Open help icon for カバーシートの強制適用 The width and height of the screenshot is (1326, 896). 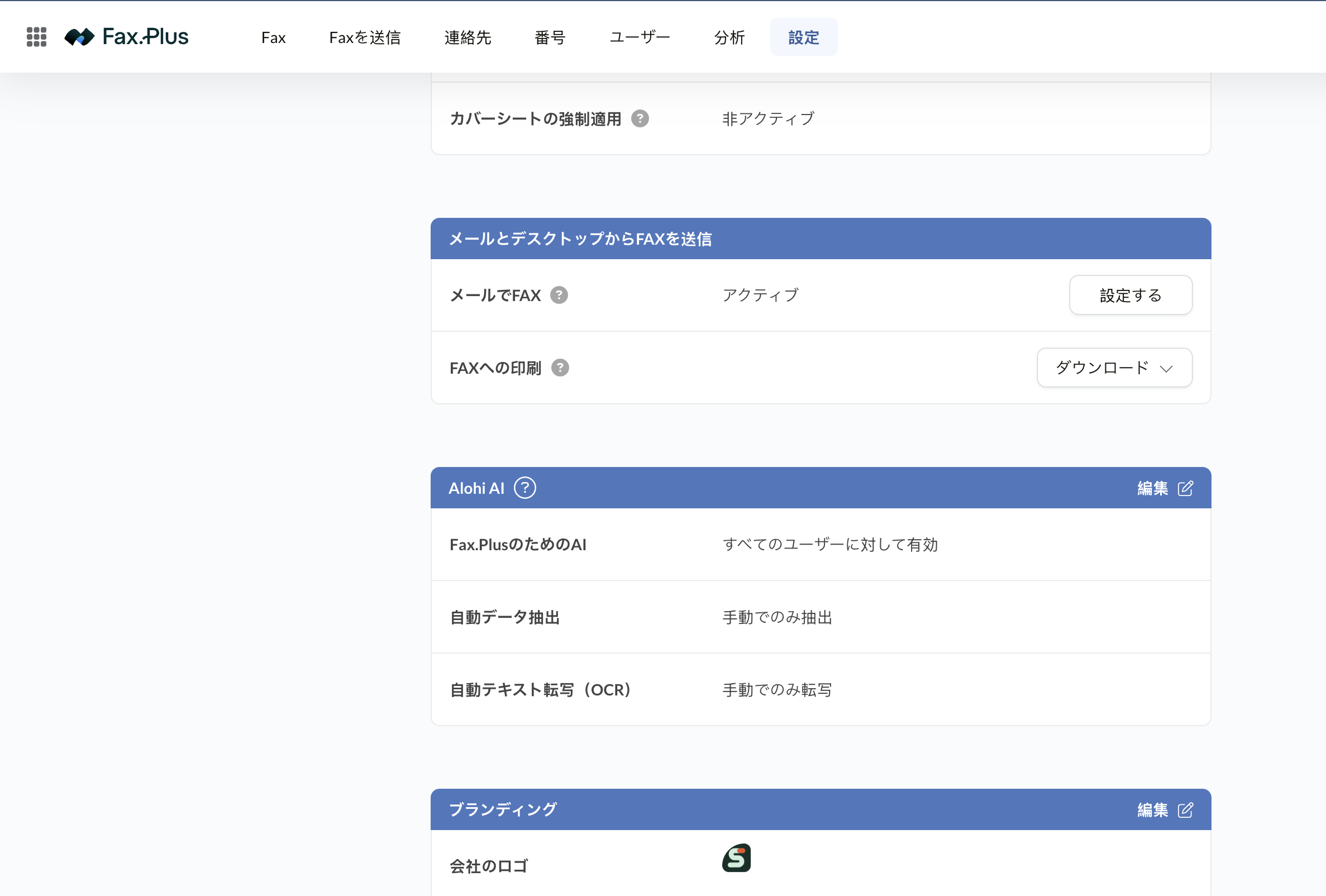coord(640,119)
